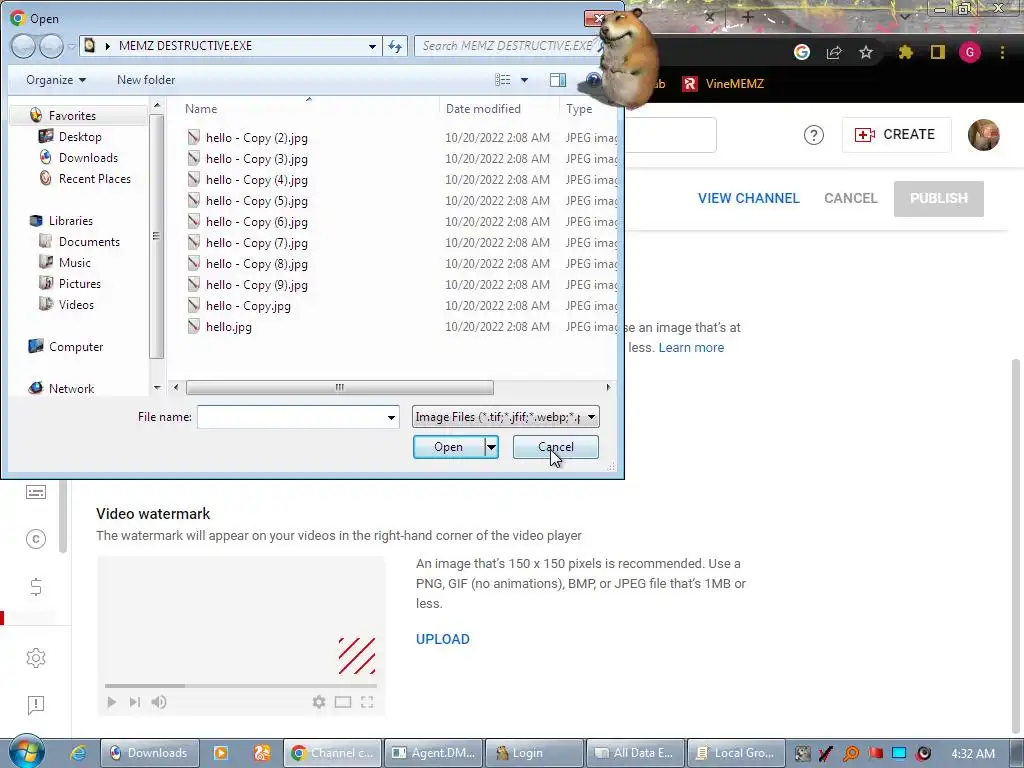Open the Downloads favorite in the file dialog
The width and height of the screenshot is (1024, 768).
click(88, 157)
